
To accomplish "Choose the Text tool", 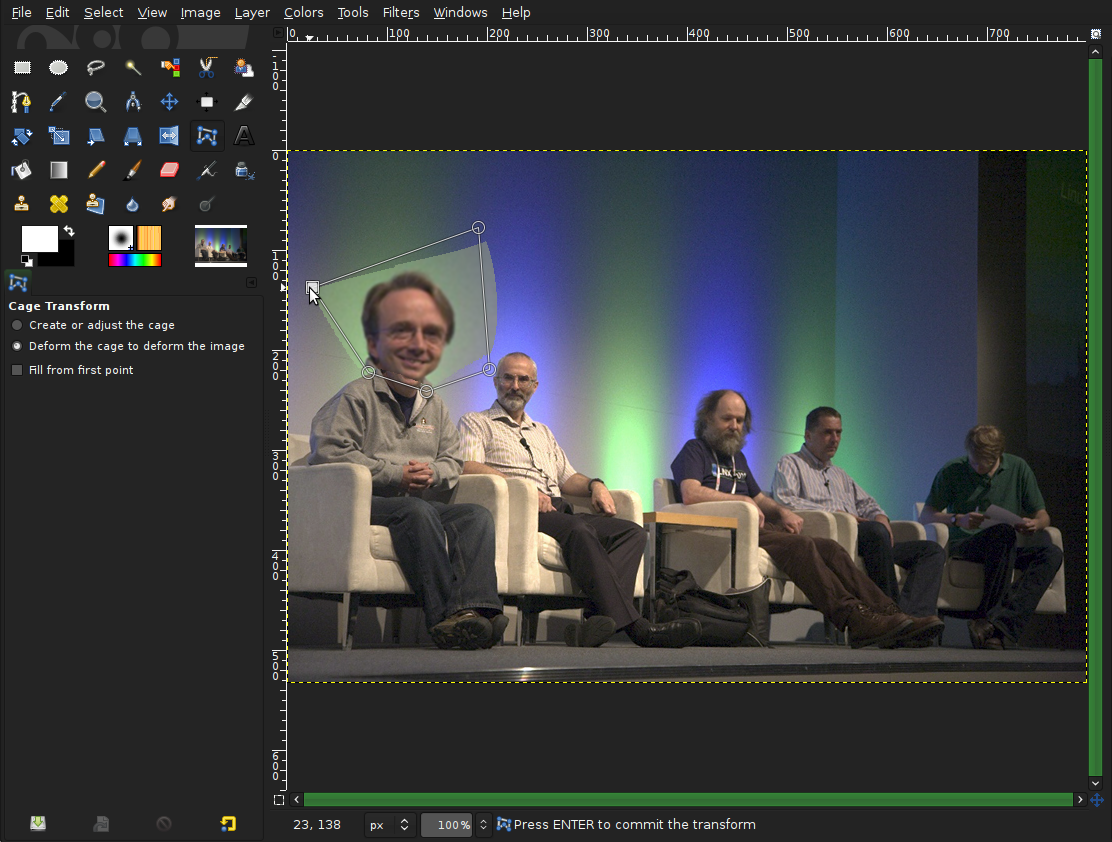I will [x=244, y=136].
